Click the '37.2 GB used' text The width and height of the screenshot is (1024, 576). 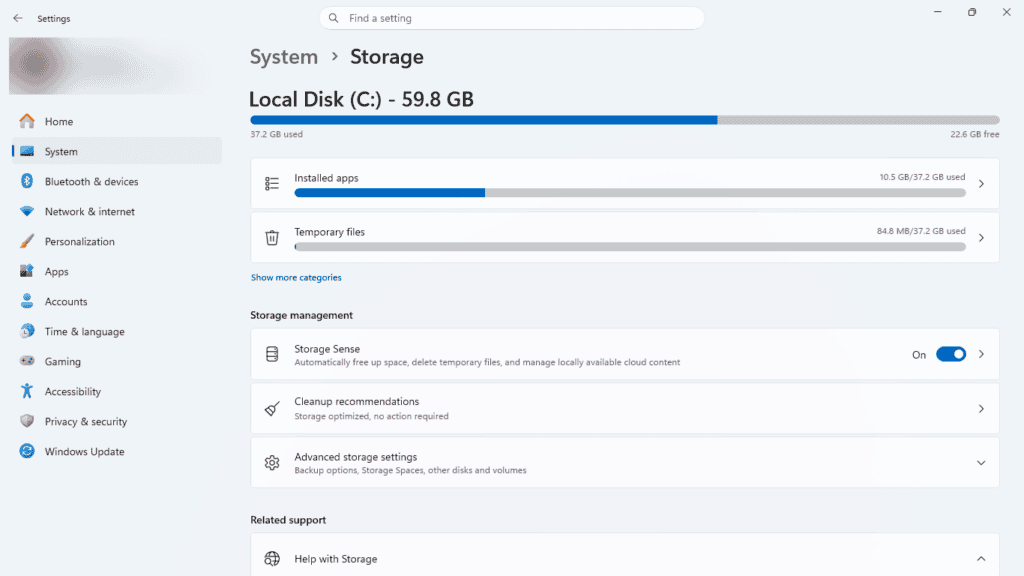(x=276, y=135)
